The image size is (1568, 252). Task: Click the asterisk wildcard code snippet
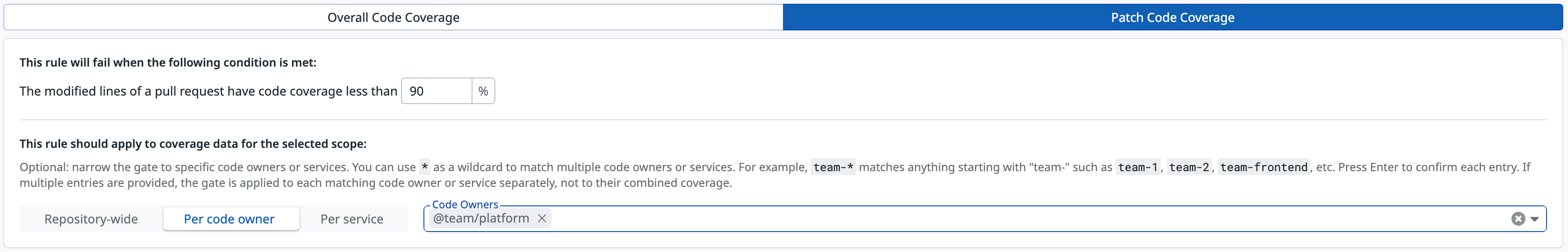(425, 167)
